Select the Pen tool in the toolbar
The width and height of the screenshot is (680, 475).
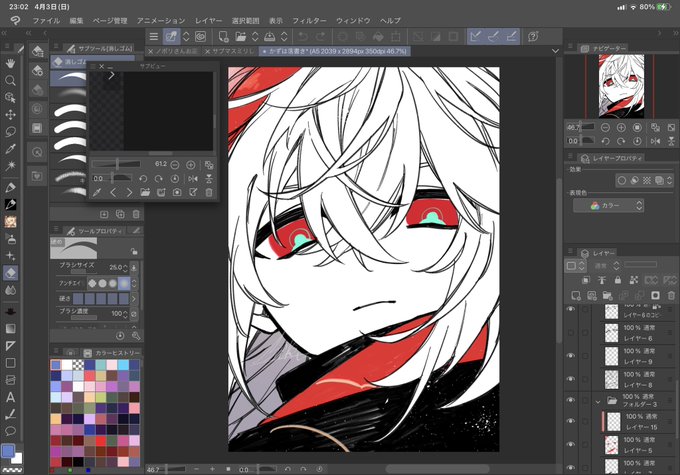point(10,187)
